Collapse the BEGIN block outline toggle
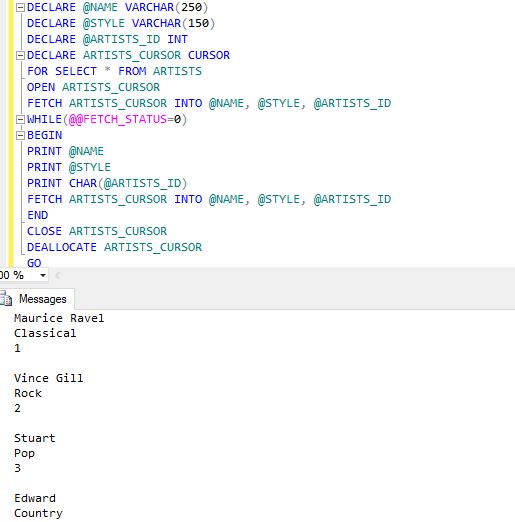Viewport: 515px width, 522px height. [20, 135]
